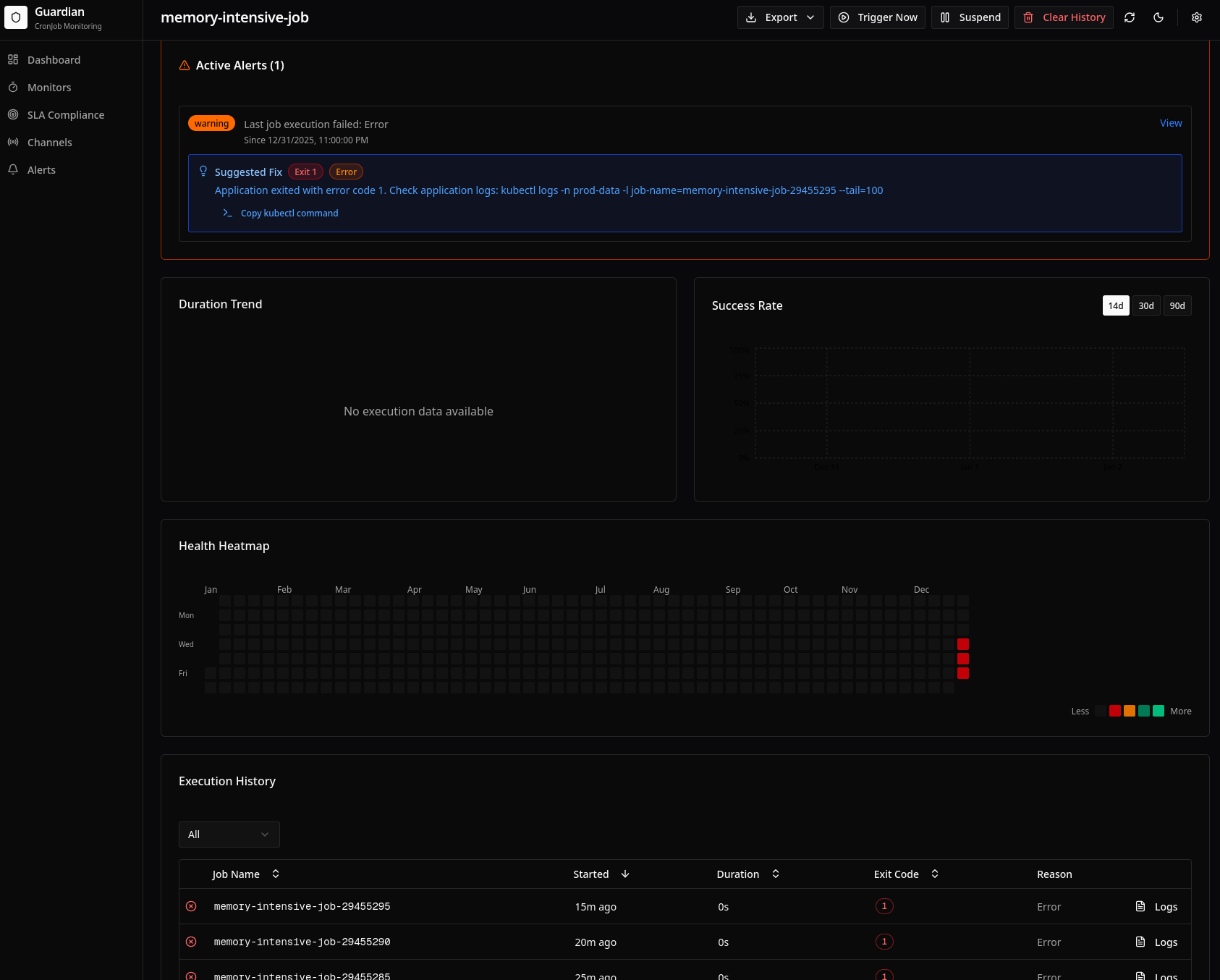Click the SLA Compliance target icon
Screen dimensions: 1220x980
point(13,114)
